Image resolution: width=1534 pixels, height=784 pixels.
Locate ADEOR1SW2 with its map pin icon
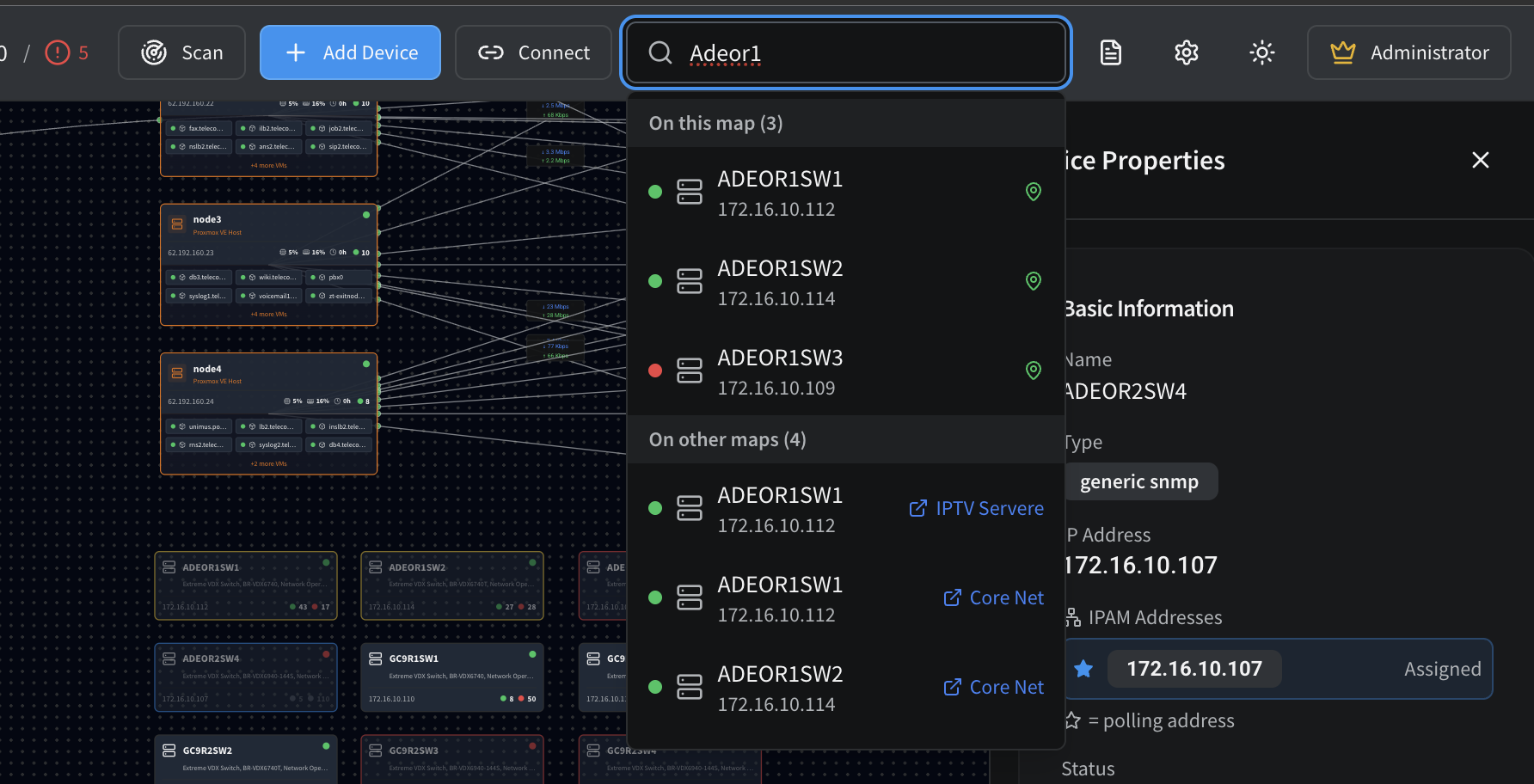pyautogui.click(x=1034, y=281)
